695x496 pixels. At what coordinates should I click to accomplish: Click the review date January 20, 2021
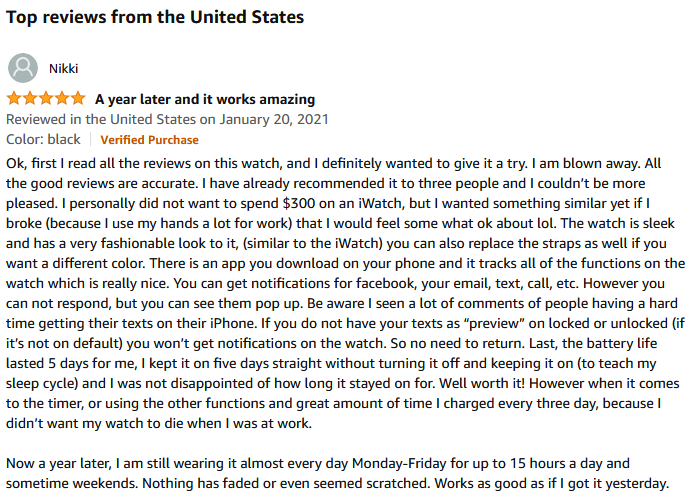click(274, 120)
